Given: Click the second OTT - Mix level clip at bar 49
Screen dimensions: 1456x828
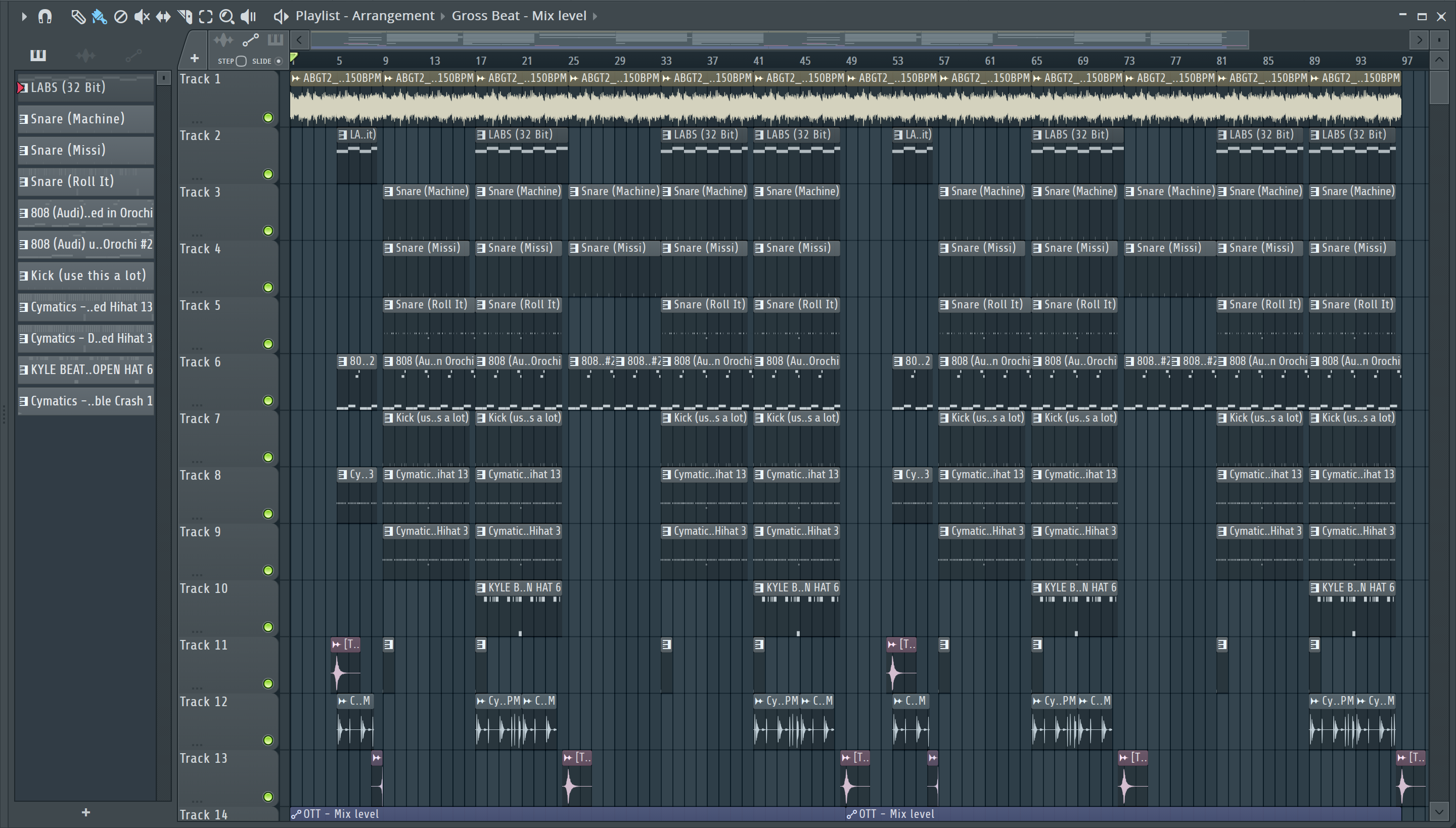Looking at the screenshot, I should coord(1123,814).
